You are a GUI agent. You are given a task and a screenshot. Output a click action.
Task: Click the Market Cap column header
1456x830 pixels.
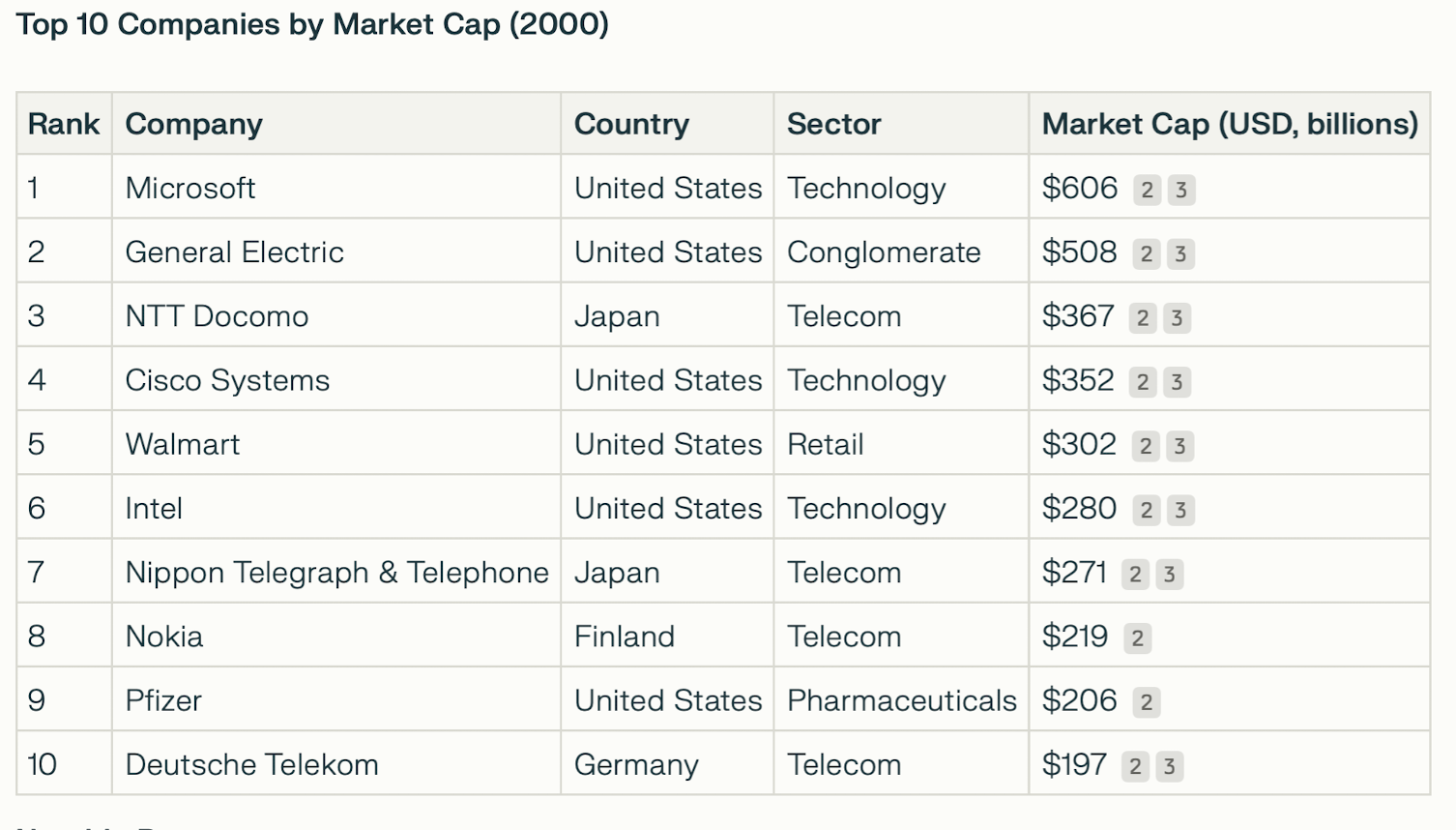[x=1229, y=124]
